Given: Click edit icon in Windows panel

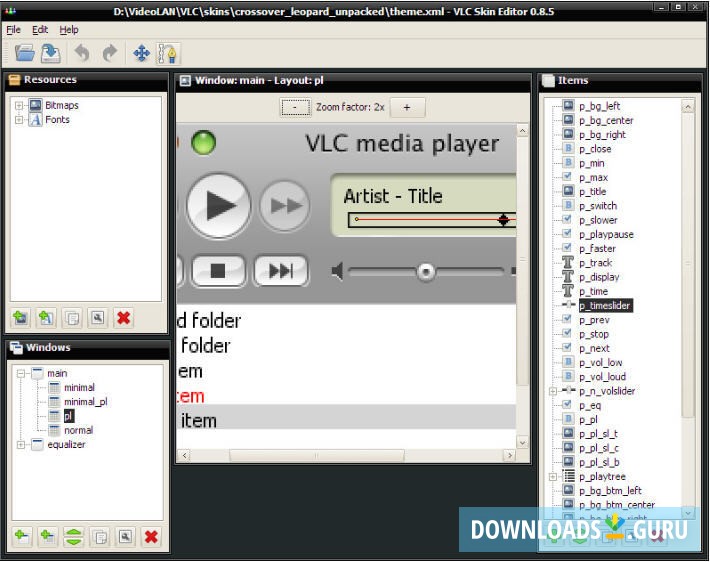Looking at the screenshot, I should [x=125, y=537].
